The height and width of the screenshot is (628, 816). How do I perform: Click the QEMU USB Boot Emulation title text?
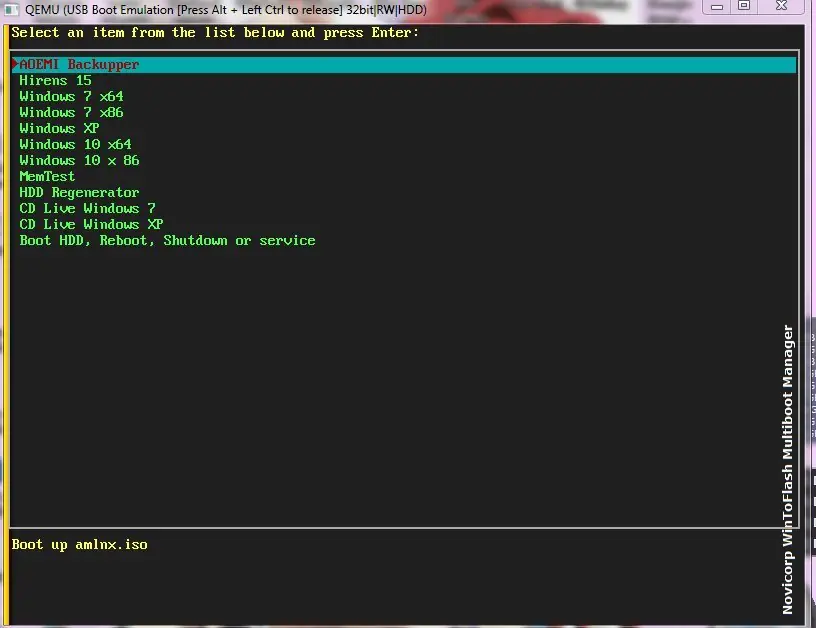226,10
